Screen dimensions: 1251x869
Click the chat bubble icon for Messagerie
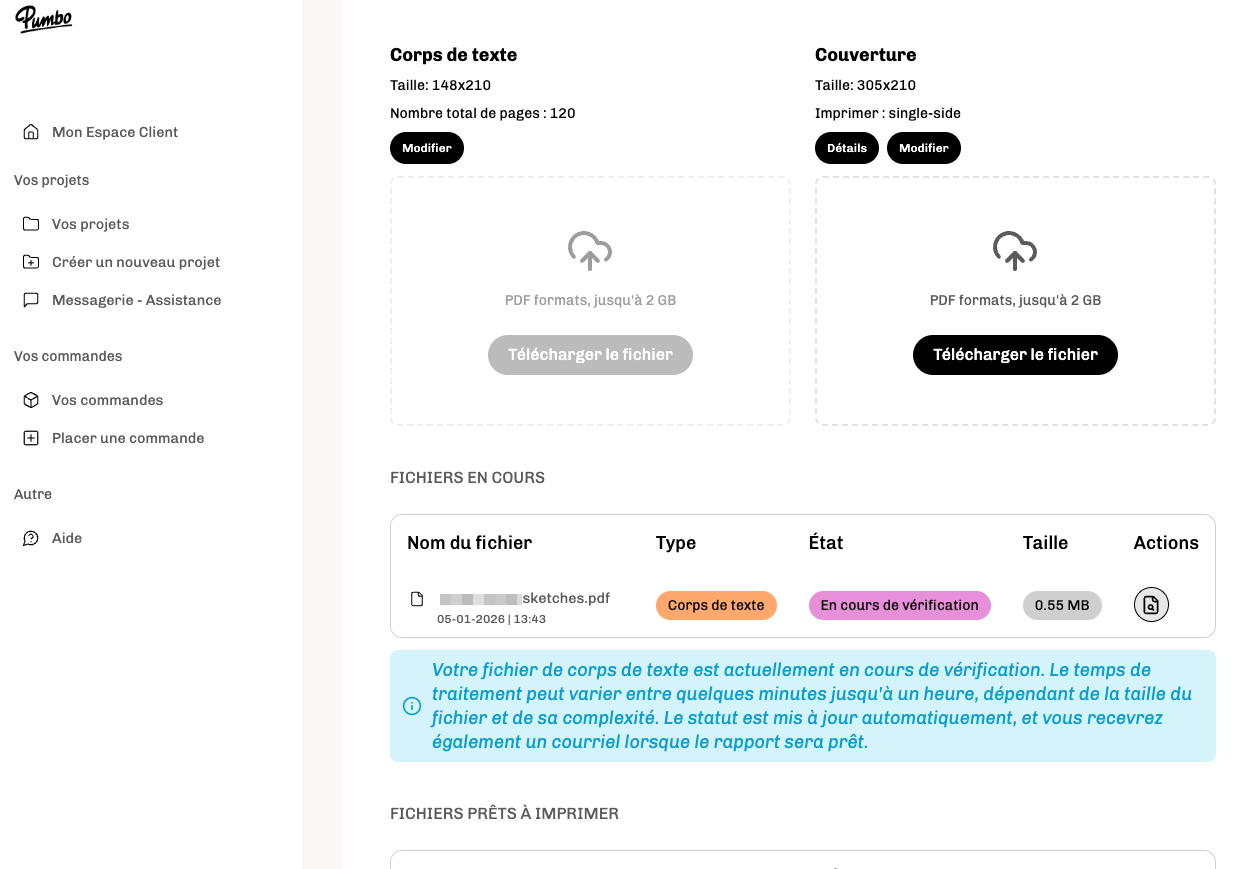(31, 300)
